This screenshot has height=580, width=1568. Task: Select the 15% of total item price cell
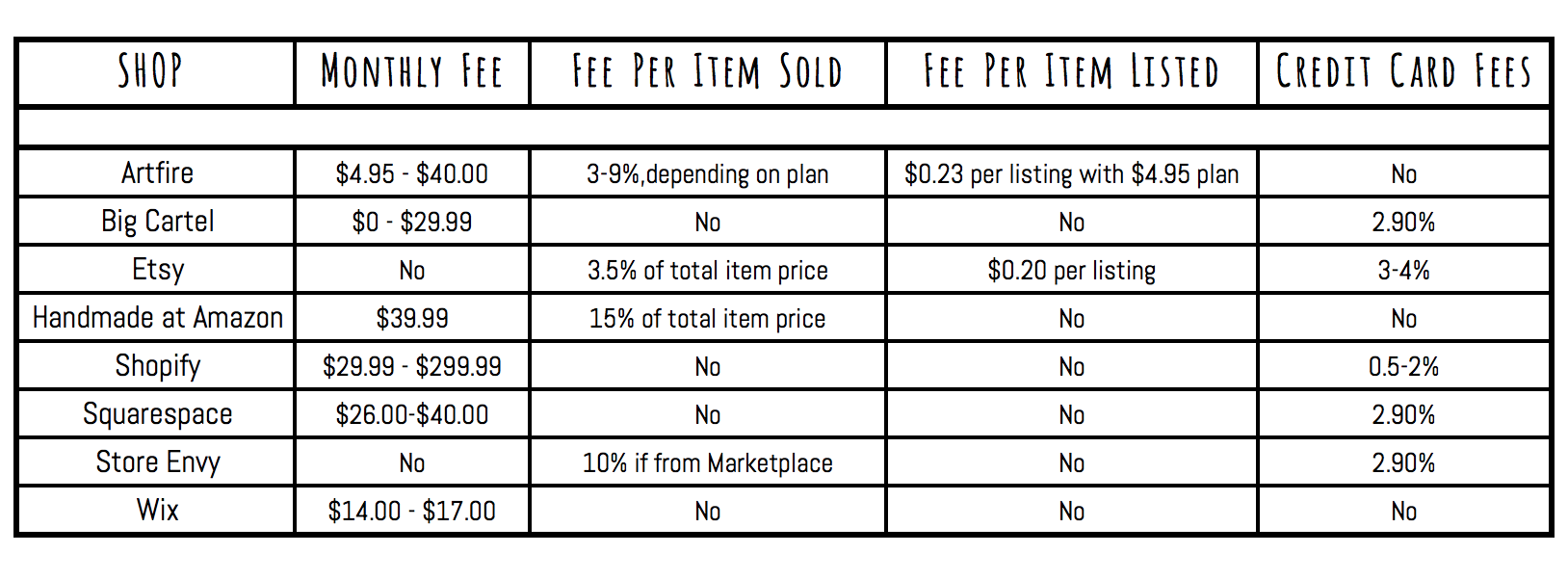click(707, 319)
